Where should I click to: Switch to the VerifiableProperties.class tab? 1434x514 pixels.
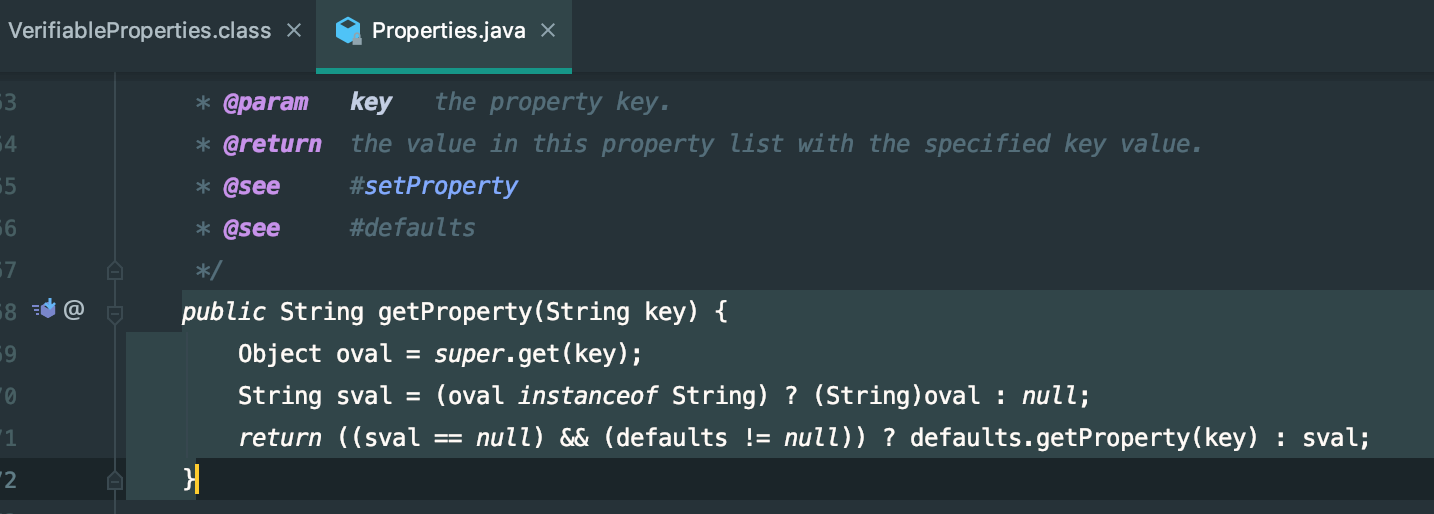pos(140,31)
